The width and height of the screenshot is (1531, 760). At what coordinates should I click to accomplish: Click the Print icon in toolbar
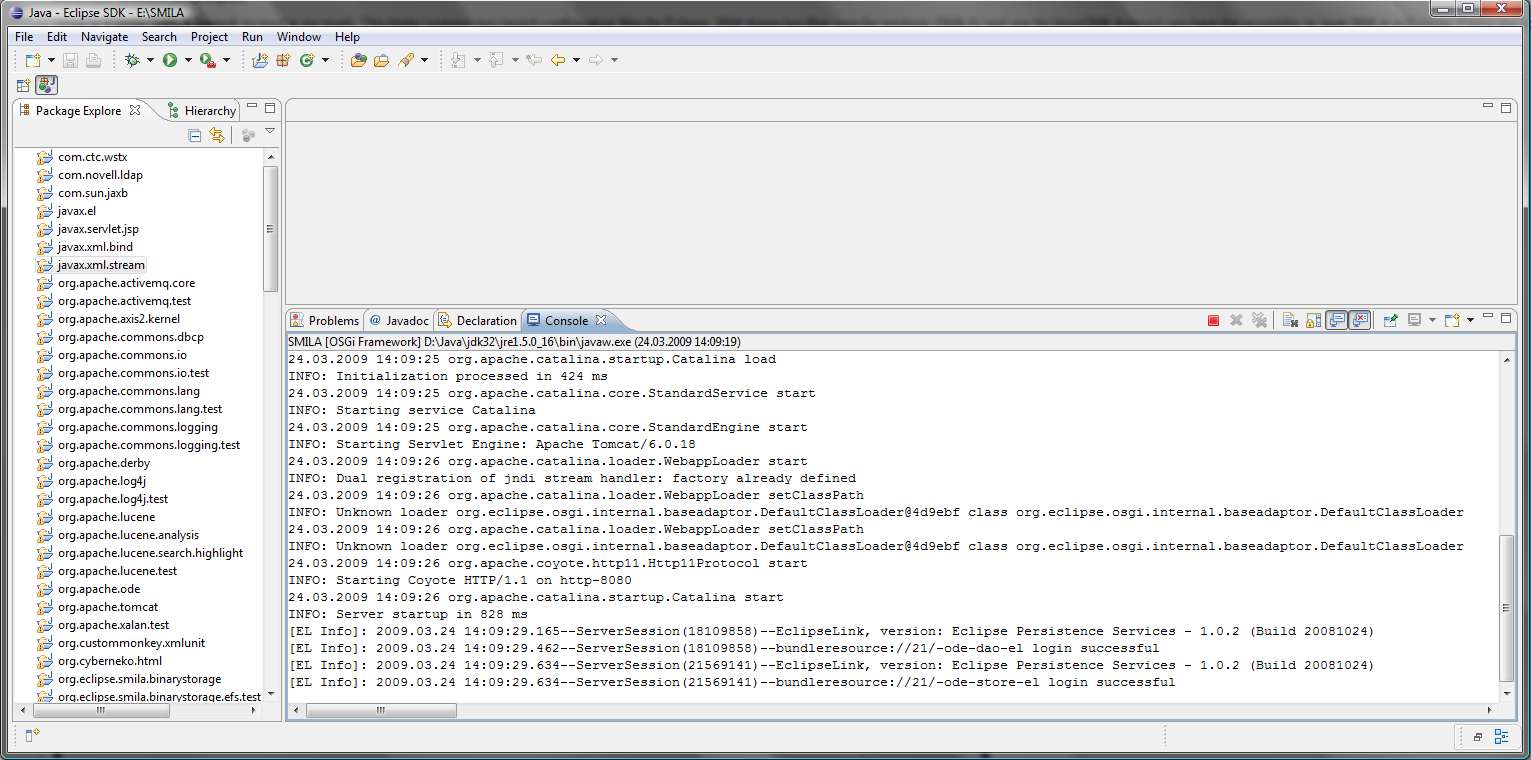[93, 61]
